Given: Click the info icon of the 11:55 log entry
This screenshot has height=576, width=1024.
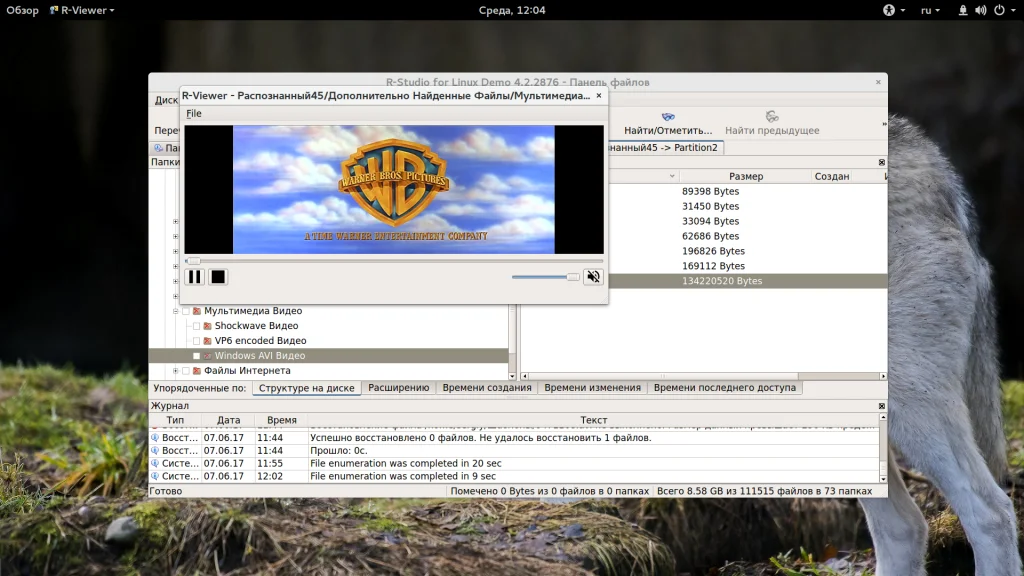Looking at the screenshot, I should (x=155, y=464).
